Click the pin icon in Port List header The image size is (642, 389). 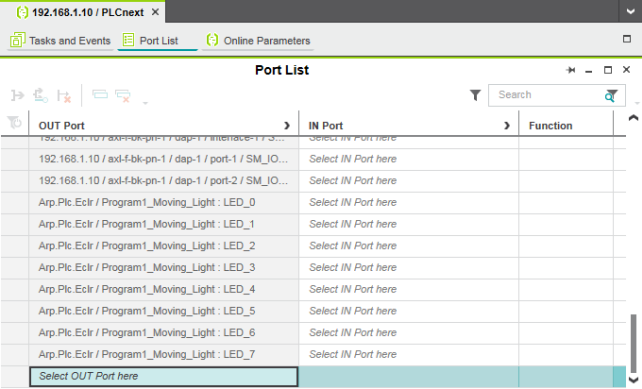pyautogui.click(x=570, y=70)
